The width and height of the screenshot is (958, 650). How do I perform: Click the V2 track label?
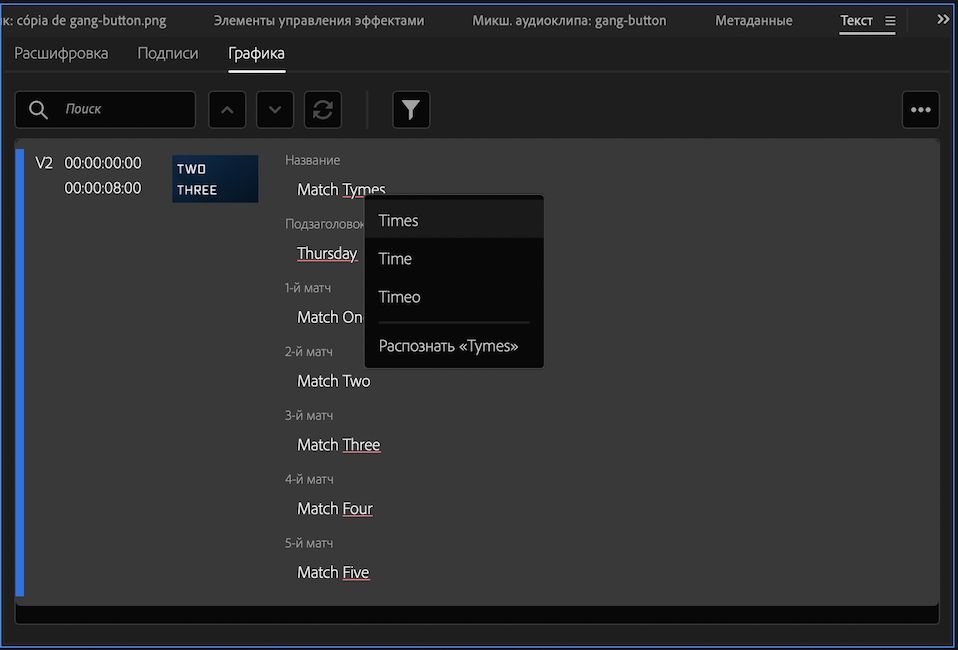tap(44, 163)
